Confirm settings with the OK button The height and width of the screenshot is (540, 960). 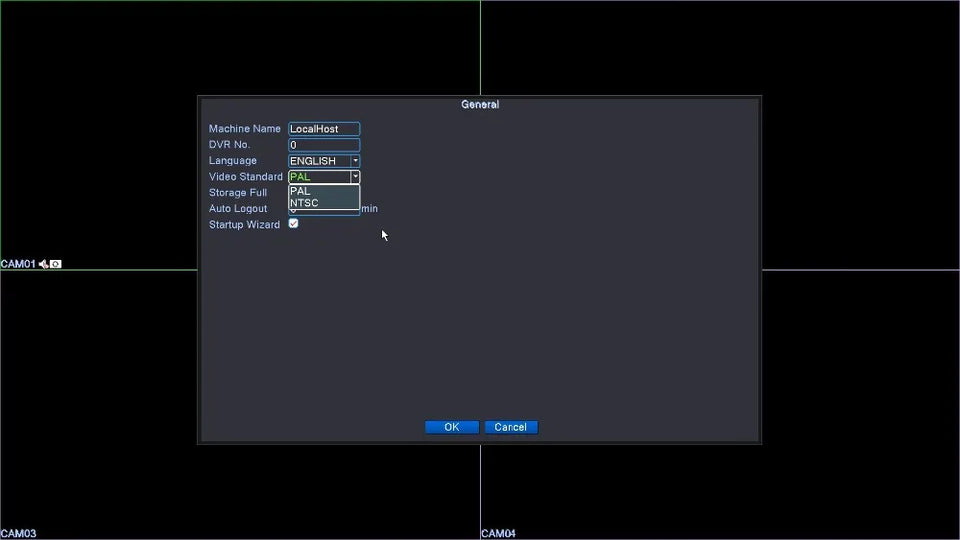pos(452,427)
